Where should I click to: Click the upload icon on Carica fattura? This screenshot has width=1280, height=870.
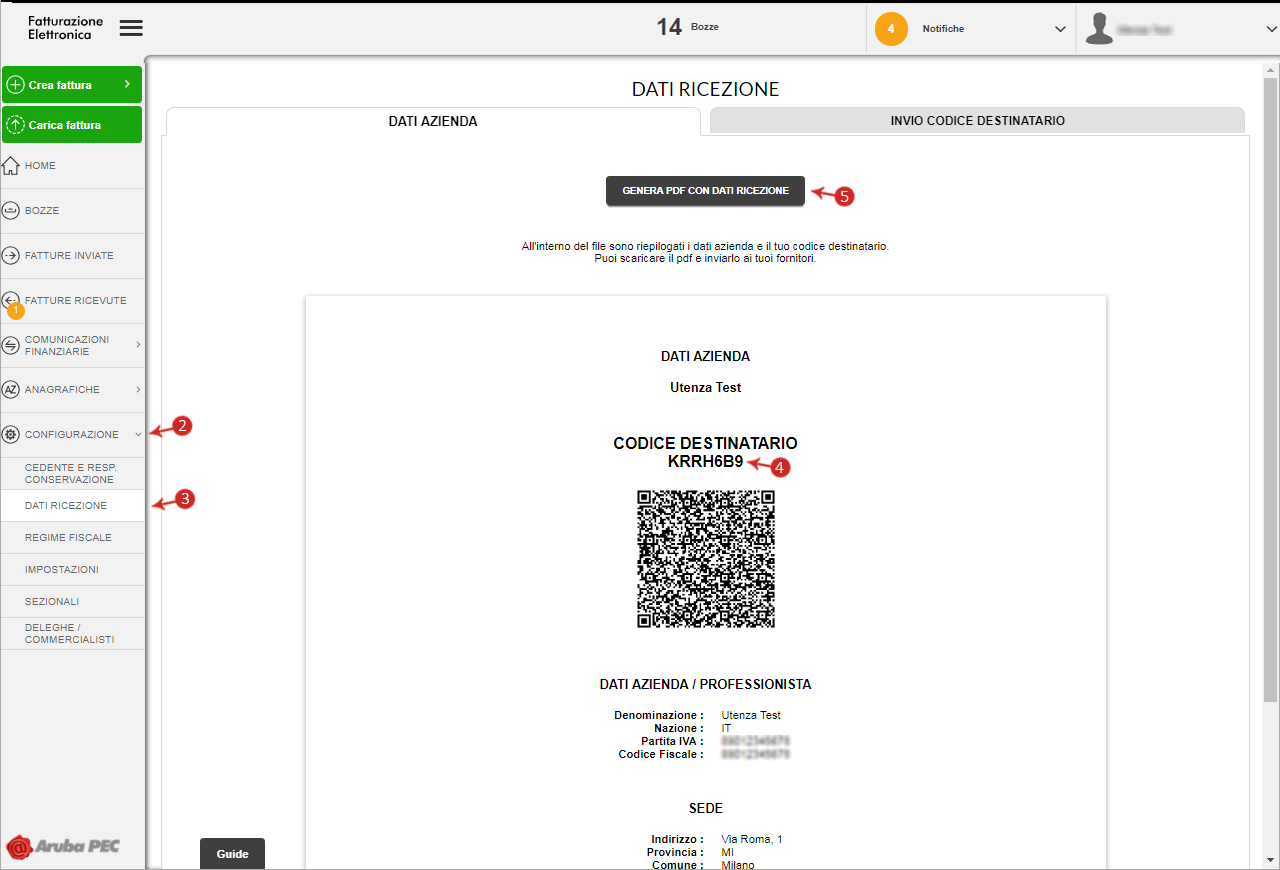(x=15, y=125)
